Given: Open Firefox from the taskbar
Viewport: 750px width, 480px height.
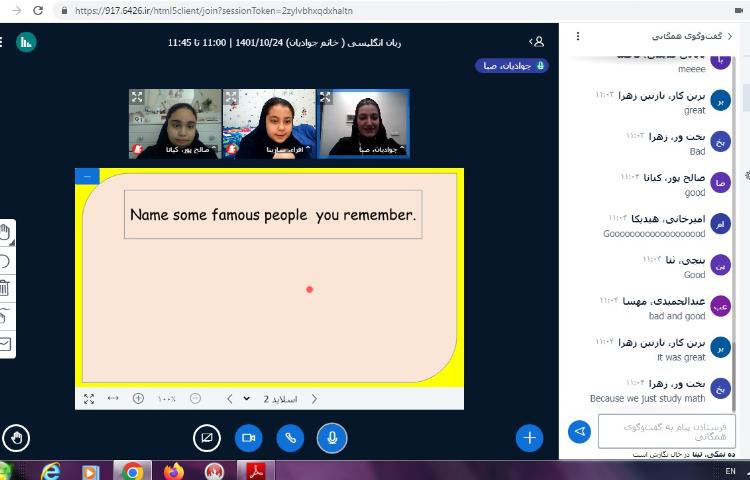Looking at the screenshot, I should click(173, 471).
